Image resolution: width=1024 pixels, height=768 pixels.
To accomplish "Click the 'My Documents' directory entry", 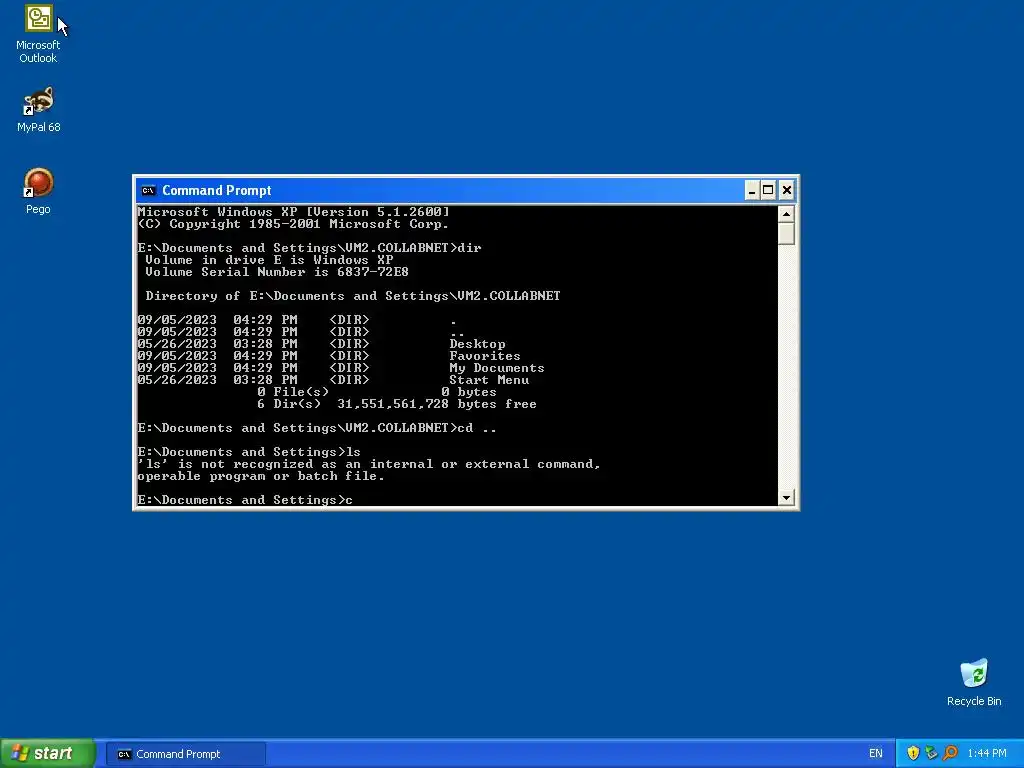I will point(496,368).
